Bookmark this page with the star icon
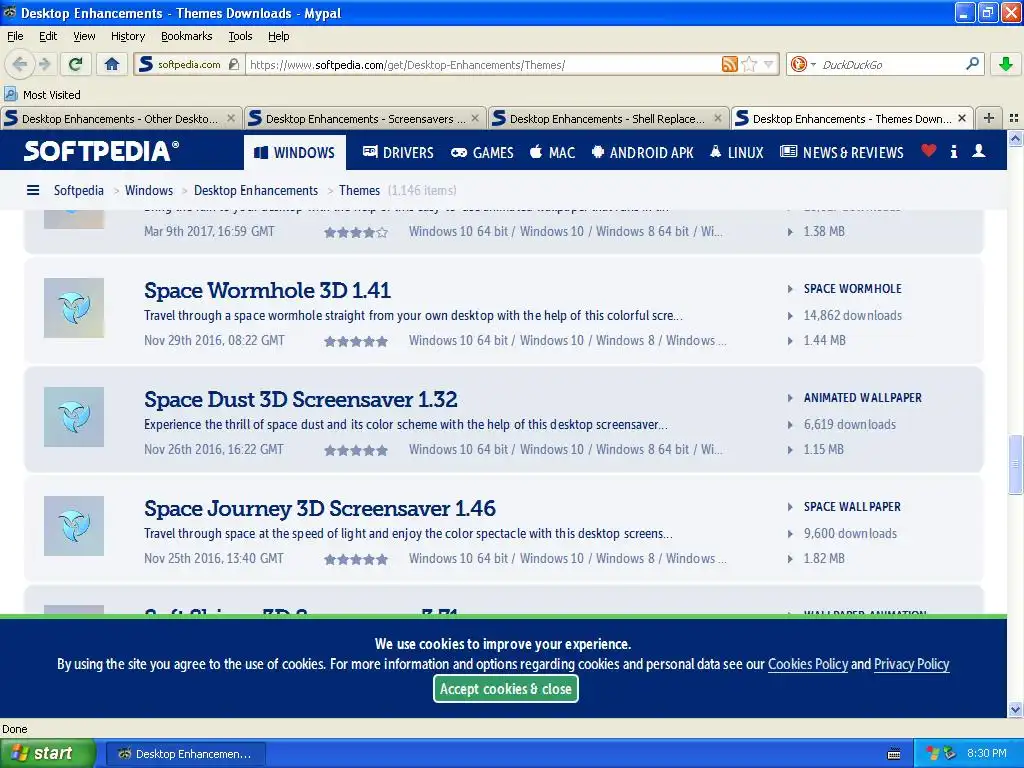This screenshot has height=768, width=1024. click(749, 64)
